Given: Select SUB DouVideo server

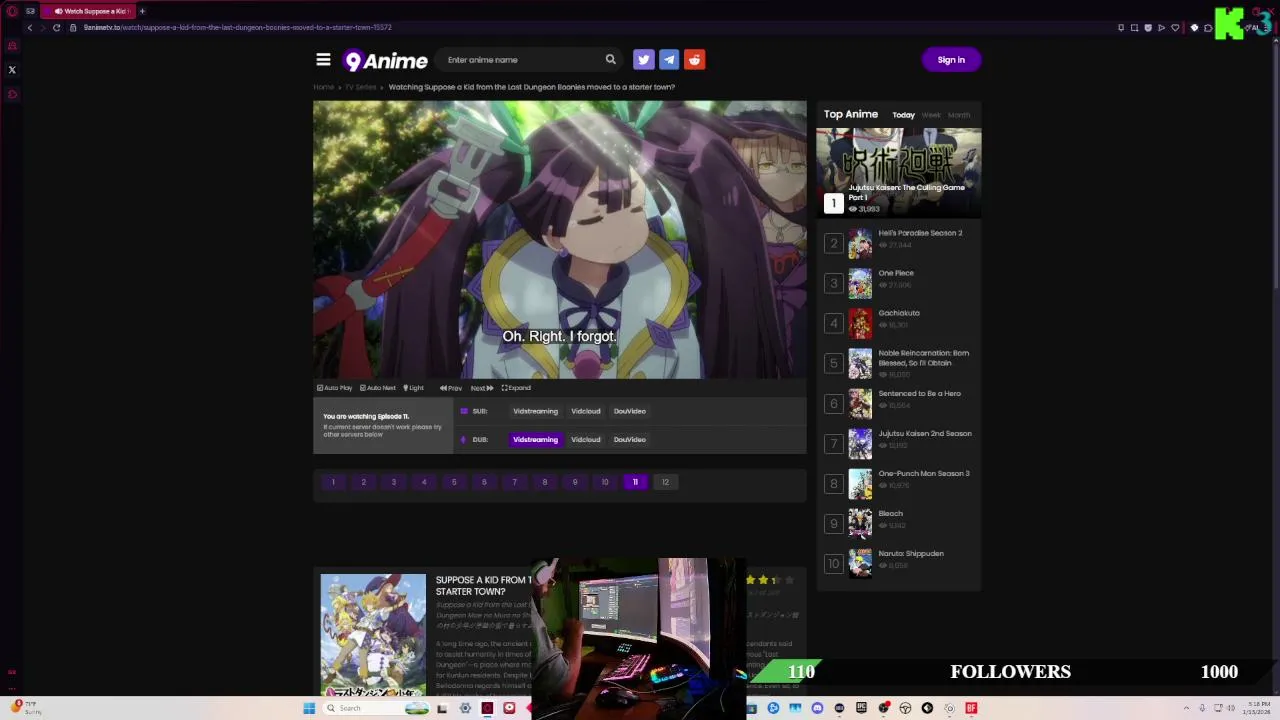Looking at the screenshot, I should [630, 411].
